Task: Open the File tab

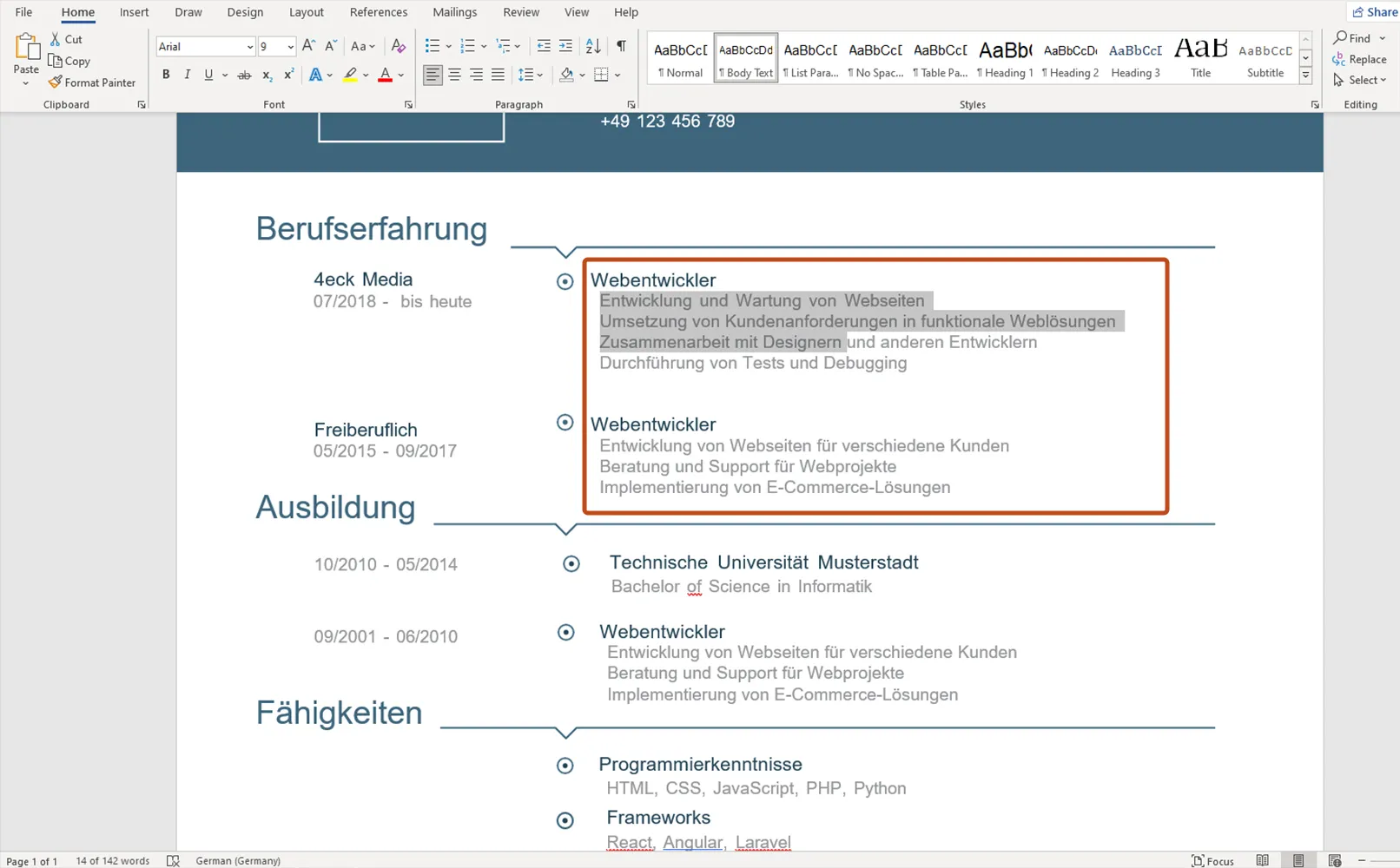Action: click(x=23, y=12)
